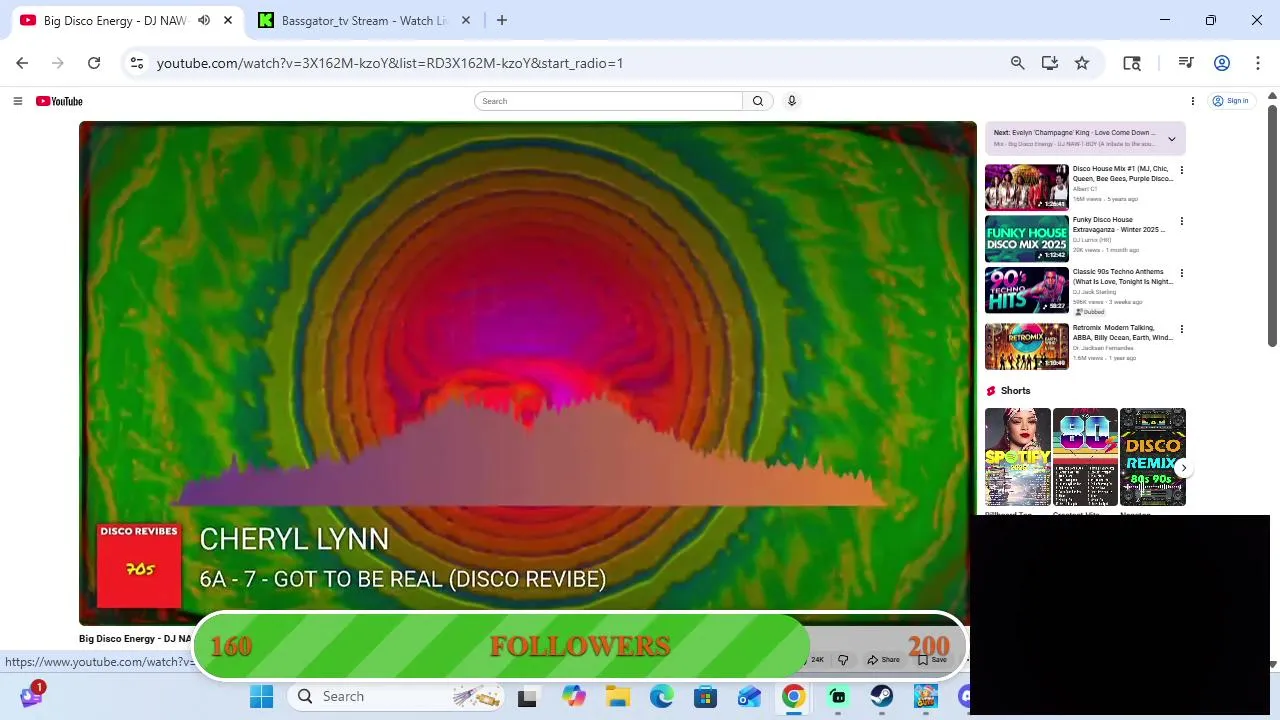Open the Spotify short thumbnail
This screenshot has height=720, width=1280.
pos(1017,457)
